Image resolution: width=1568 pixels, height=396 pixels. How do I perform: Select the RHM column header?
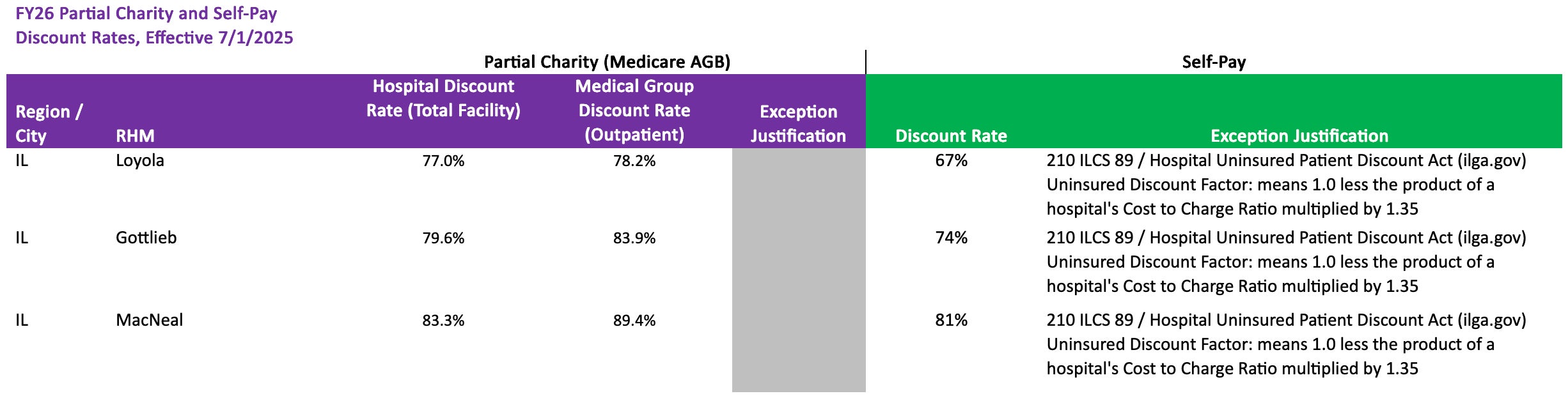[x=135, y=135]
